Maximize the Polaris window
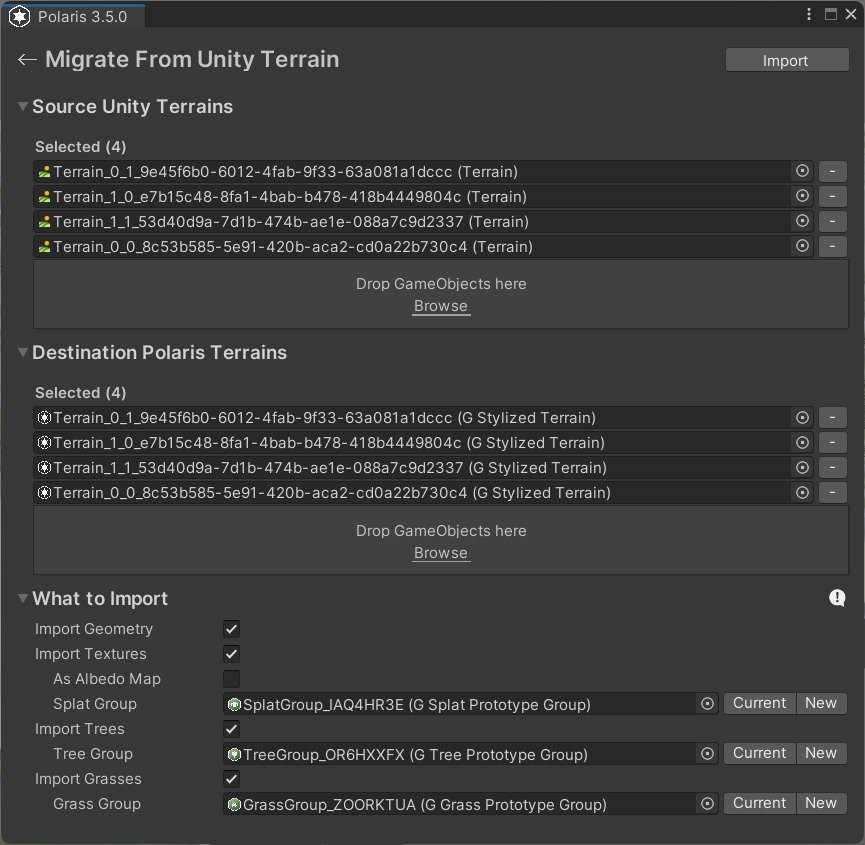This screenshot has width=865, height=845. (831, 14)
